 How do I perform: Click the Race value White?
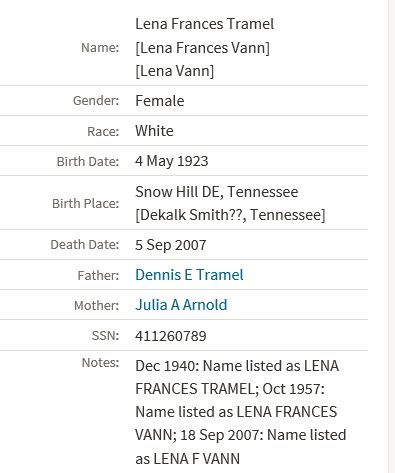pos(154,131)
